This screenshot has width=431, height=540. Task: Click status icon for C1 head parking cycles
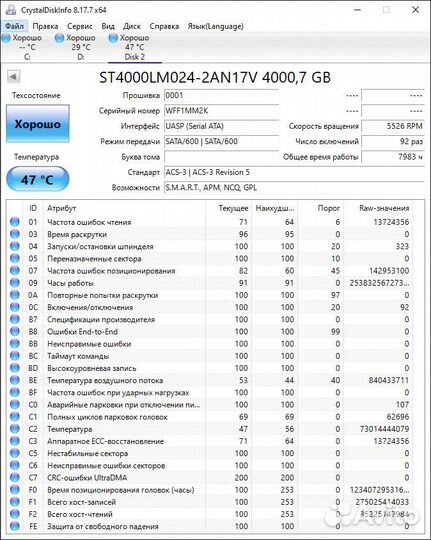[14, 417]
